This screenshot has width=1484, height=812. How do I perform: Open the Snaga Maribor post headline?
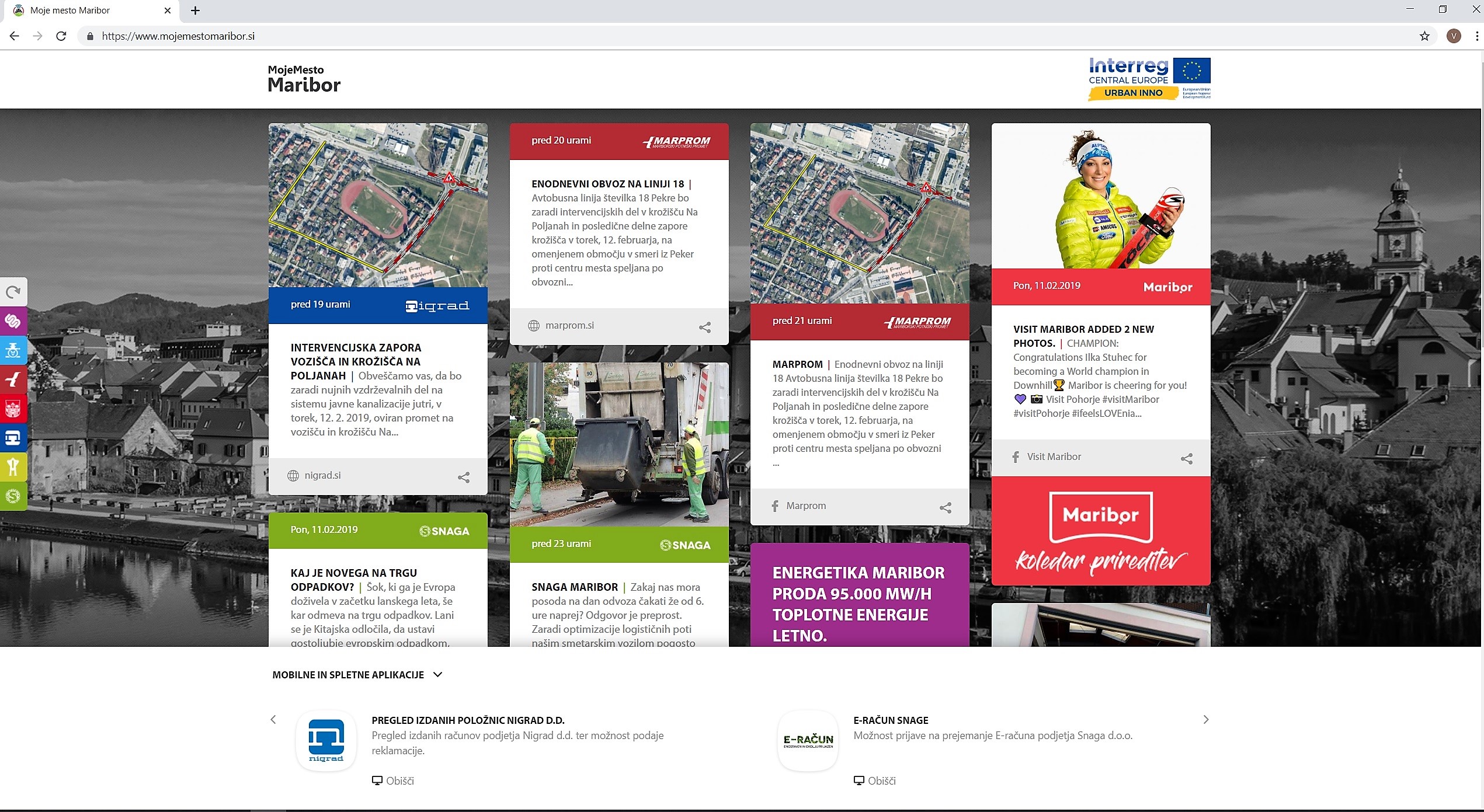pos(575,587)
